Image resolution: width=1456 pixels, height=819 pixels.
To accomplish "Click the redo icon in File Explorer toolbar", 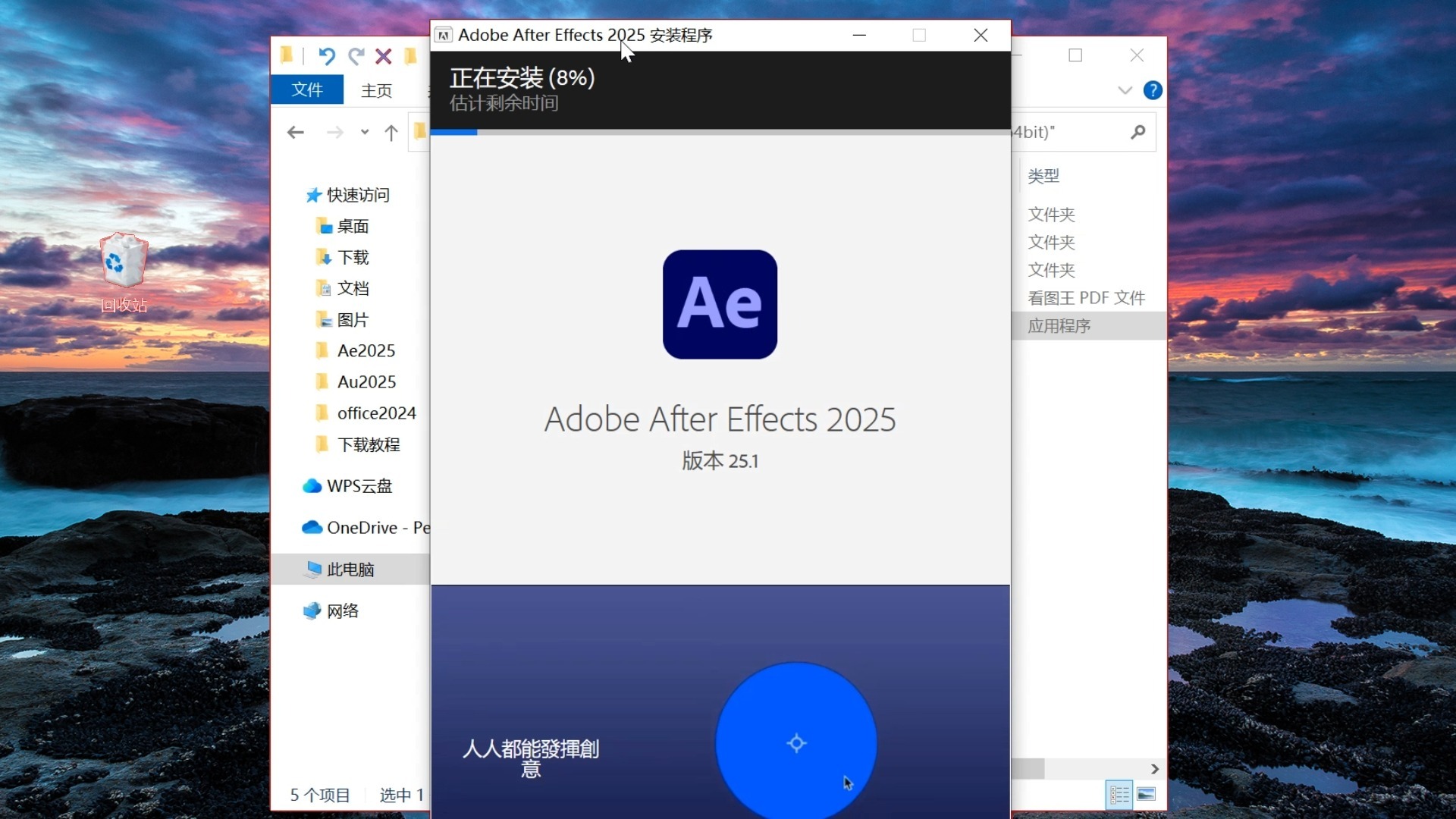I will 356,56.
